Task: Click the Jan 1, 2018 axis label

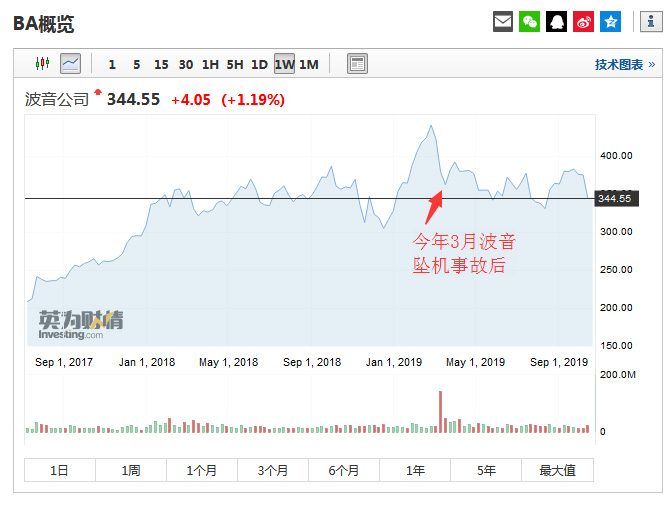Action: point(147,362)
